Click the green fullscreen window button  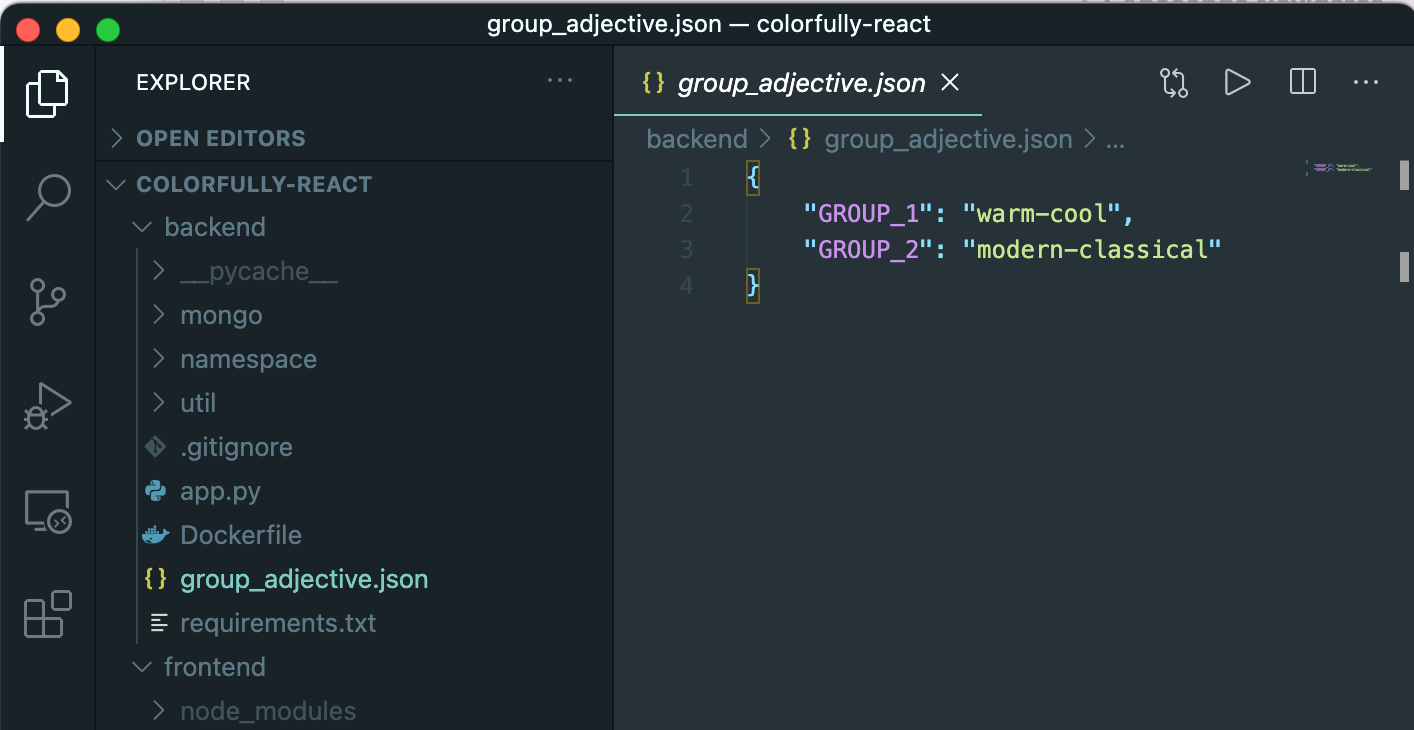click(x=108, y=30)
